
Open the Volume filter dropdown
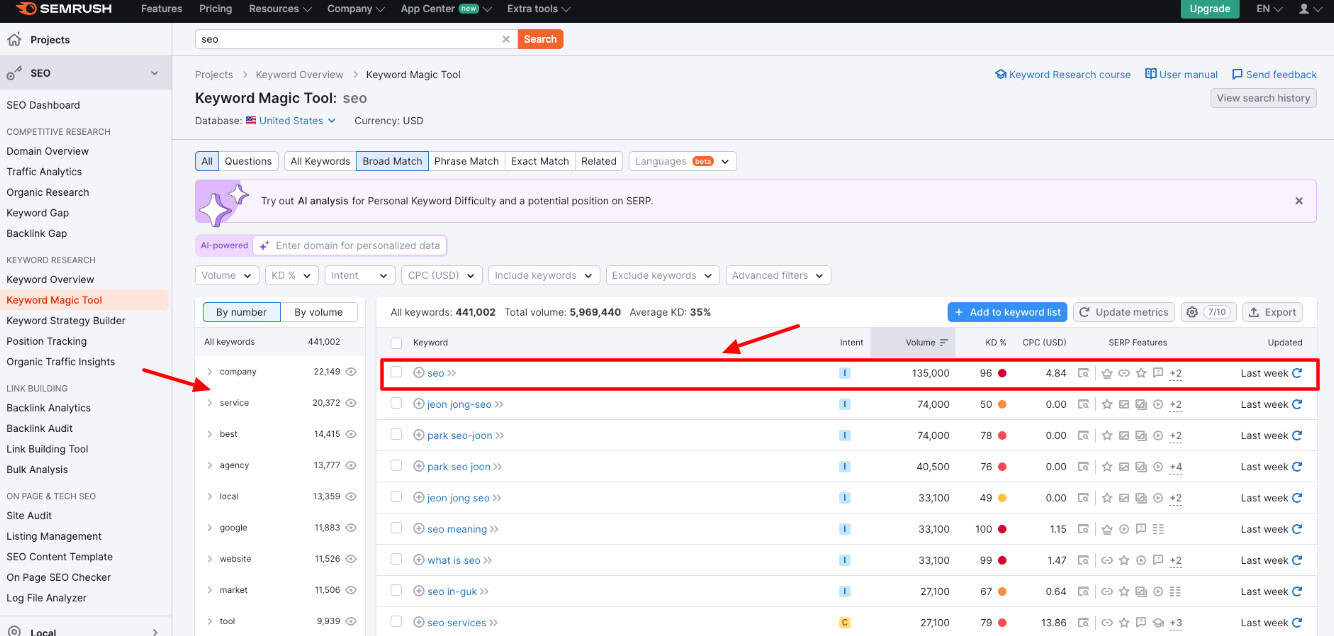[x=228, y=275]
